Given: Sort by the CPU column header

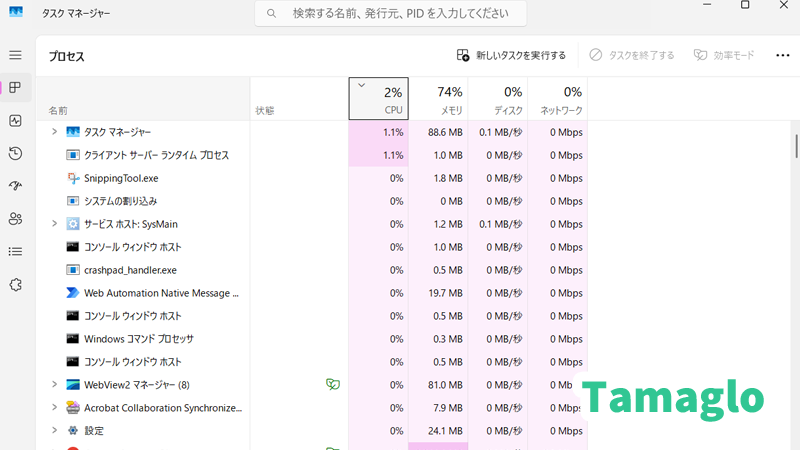Looking at the screenshot, I should coord(378,99).
